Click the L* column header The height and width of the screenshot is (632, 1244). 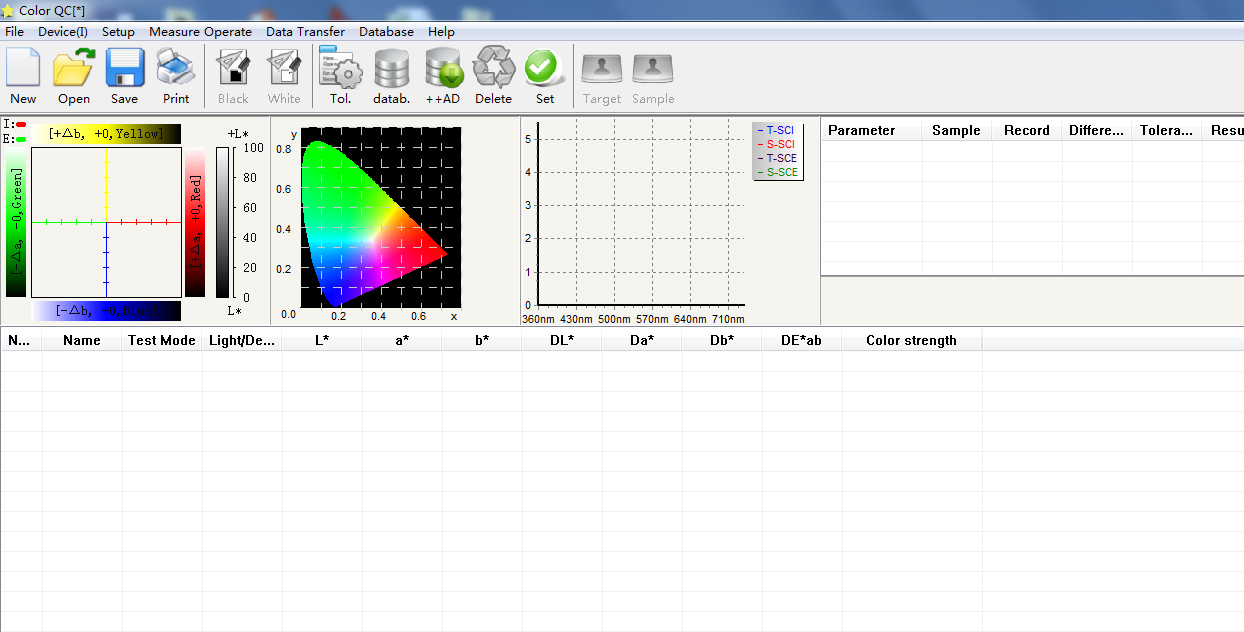322,340
